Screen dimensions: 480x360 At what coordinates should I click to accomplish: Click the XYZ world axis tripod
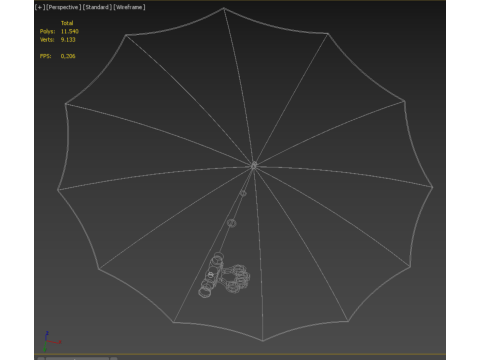click(x=51, y=341)
